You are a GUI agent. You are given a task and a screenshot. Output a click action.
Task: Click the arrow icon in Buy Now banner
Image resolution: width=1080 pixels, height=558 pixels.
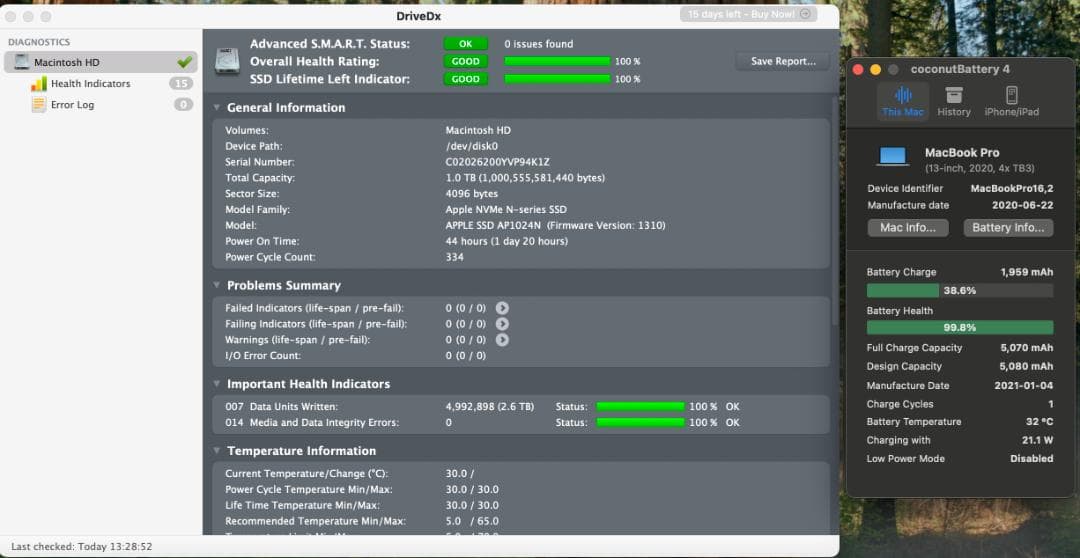click(x=804, y=14)
